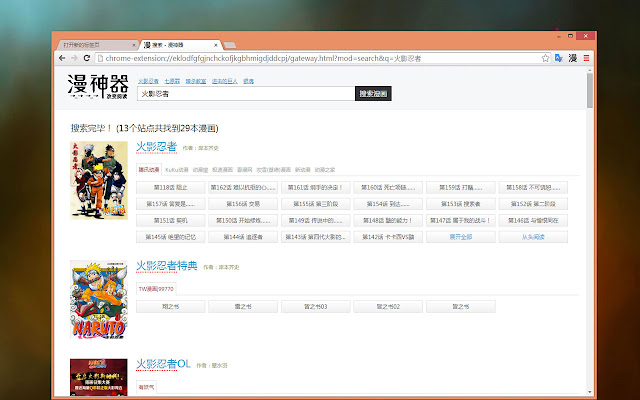Click the page icon in the address bar
The height and width of the screenshot is (400, 640).
pyautogui.click(x=100, y=58)
